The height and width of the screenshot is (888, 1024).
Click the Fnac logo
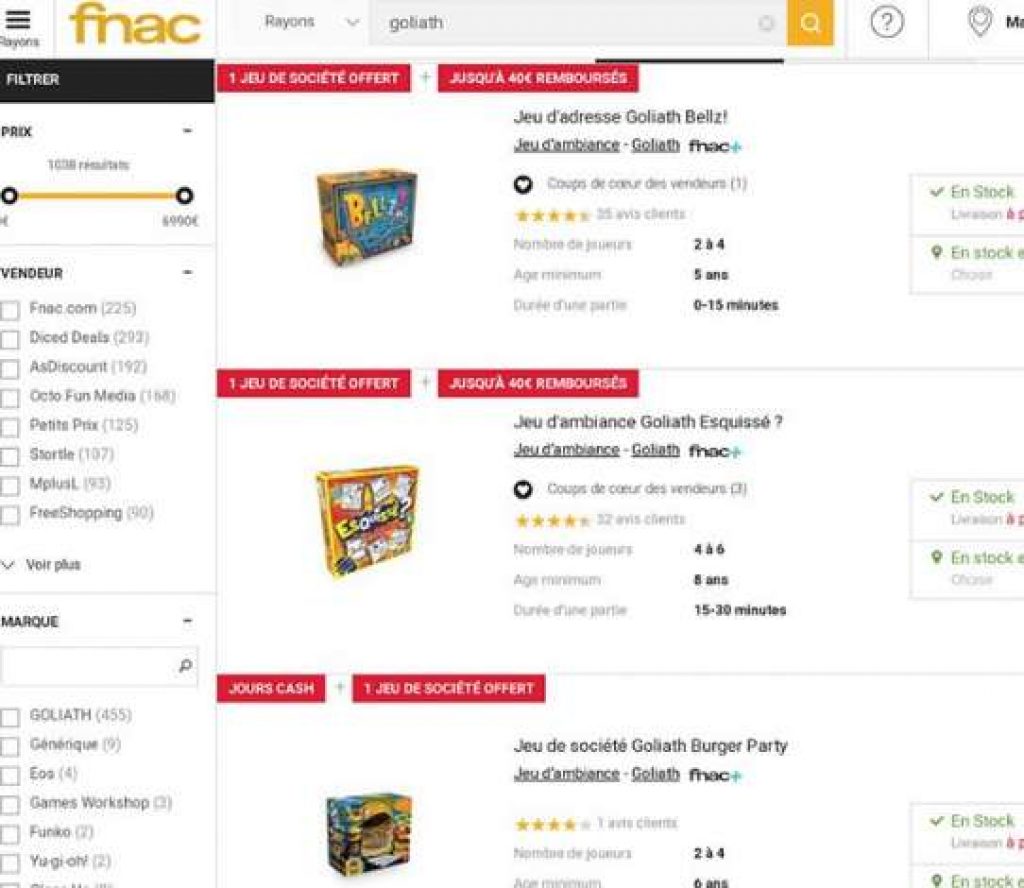(x=135, y=25)
